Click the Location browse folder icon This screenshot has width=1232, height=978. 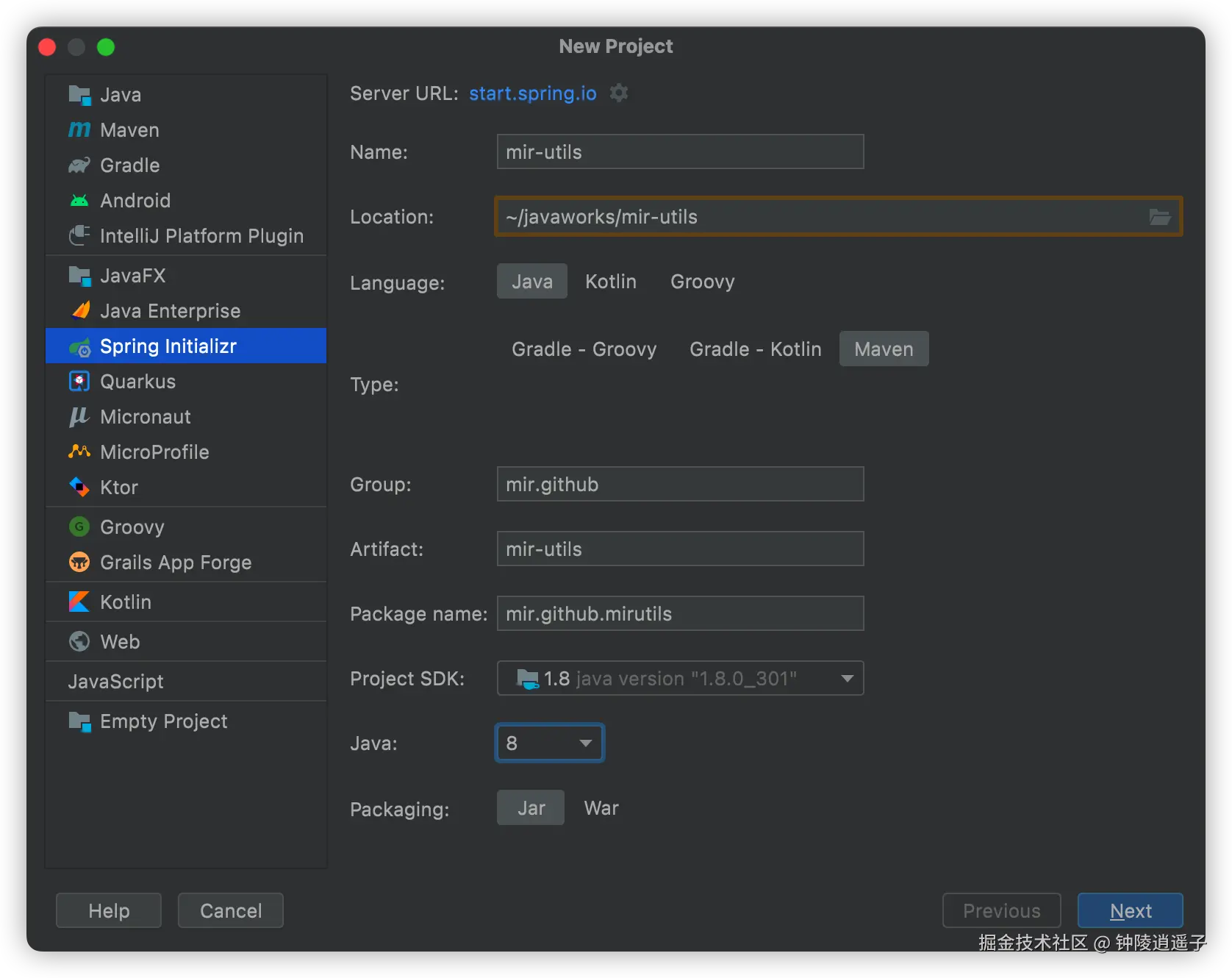coord(1159,217)
